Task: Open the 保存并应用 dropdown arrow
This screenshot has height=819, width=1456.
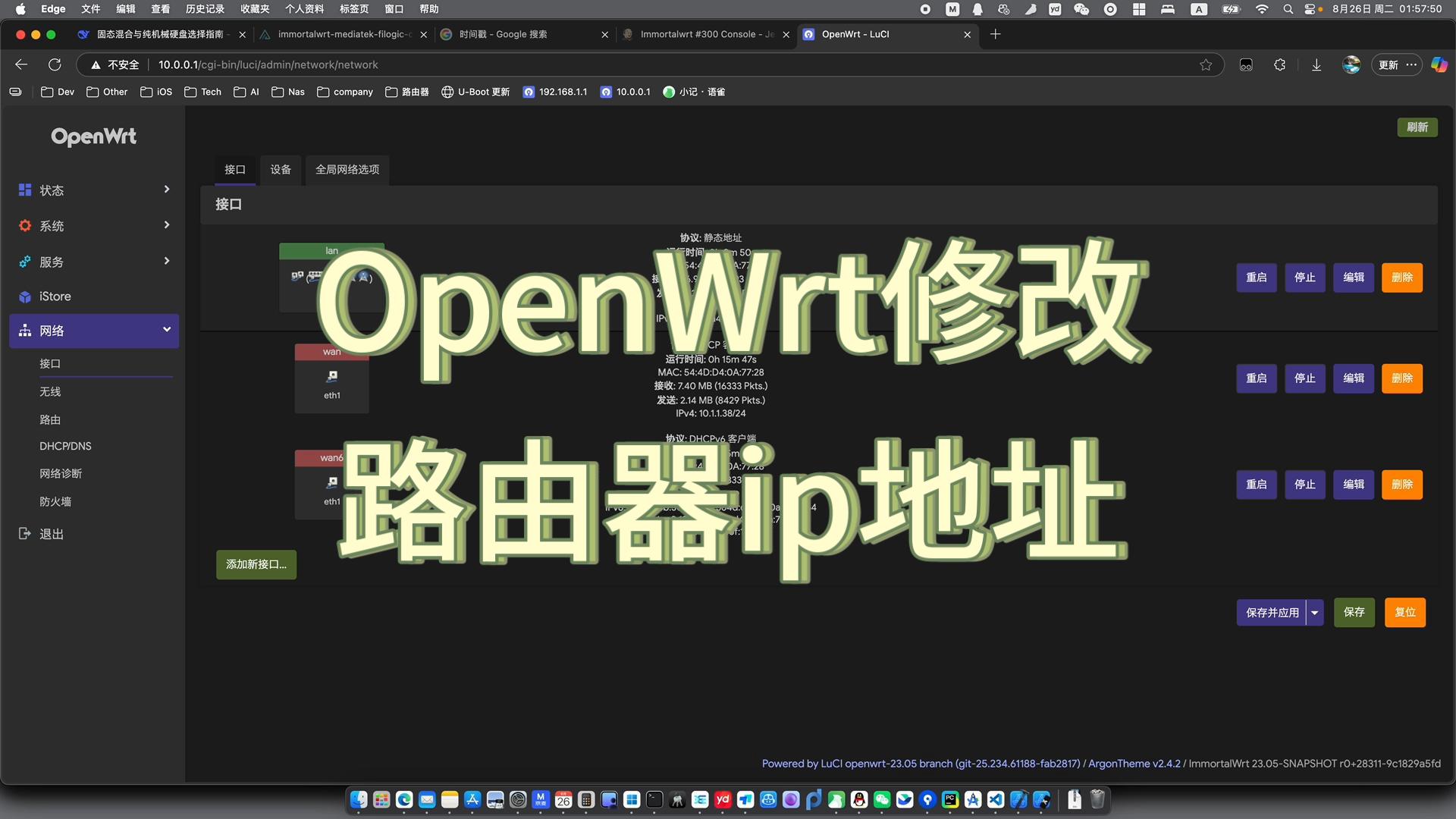Action: (x=1315, y=613)
